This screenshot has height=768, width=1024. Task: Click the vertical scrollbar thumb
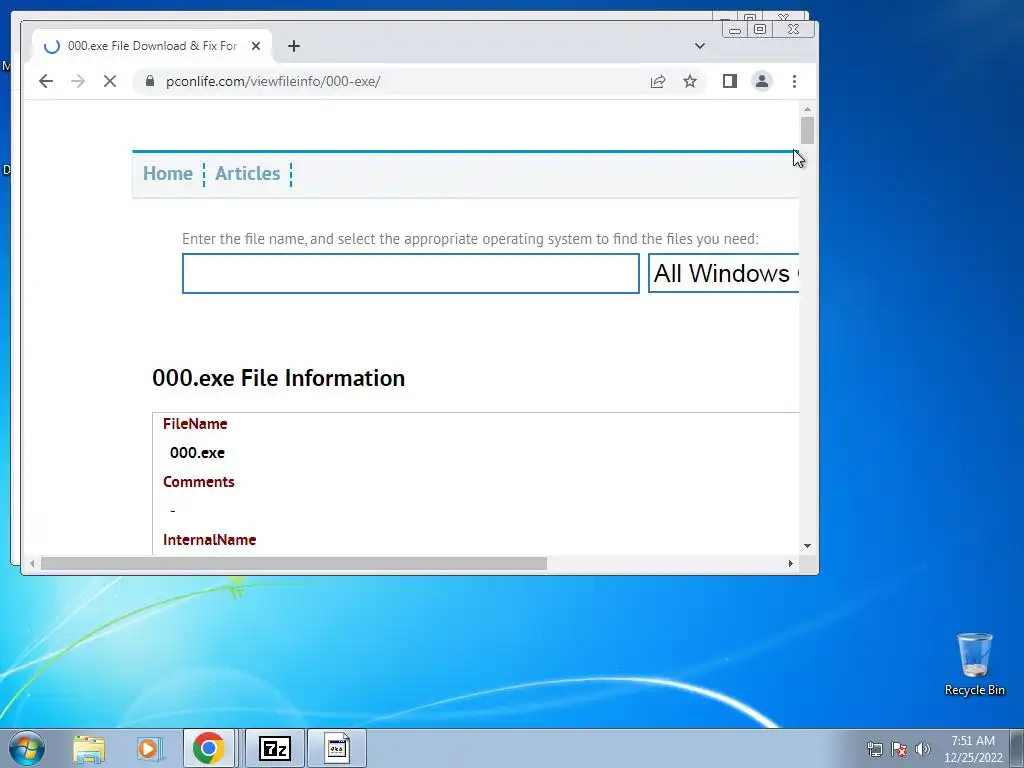807,130
